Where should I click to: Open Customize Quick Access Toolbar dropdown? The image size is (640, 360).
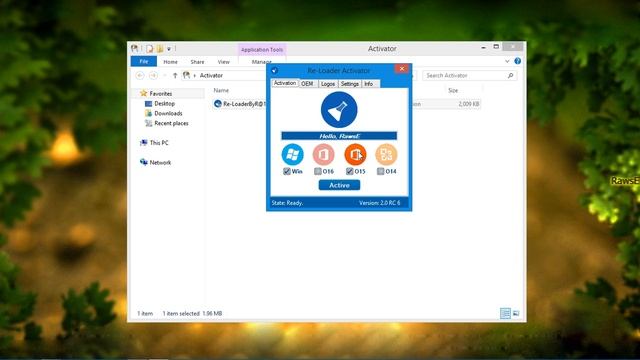tap(169, 49)
